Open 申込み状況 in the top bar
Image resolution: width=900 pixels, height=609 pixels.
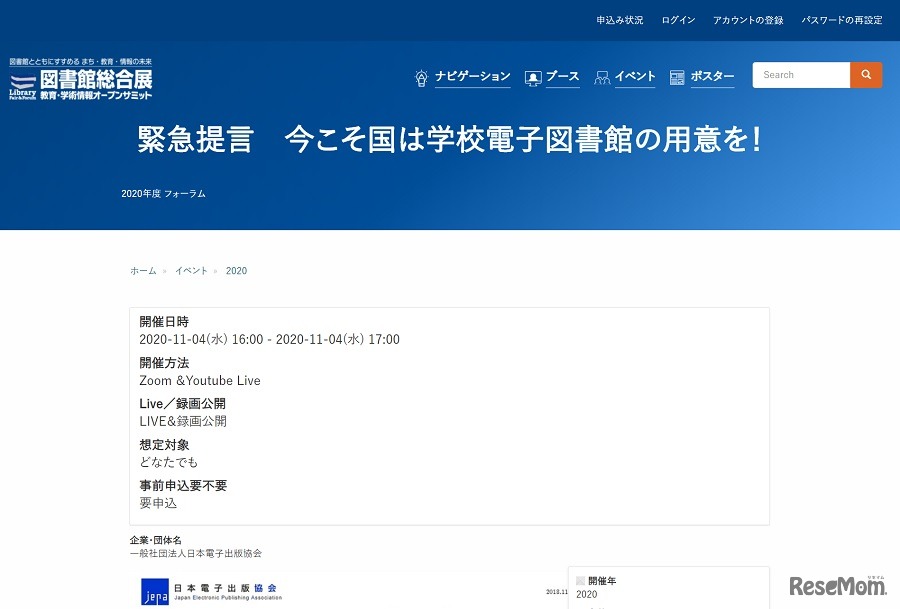(619, 18)
